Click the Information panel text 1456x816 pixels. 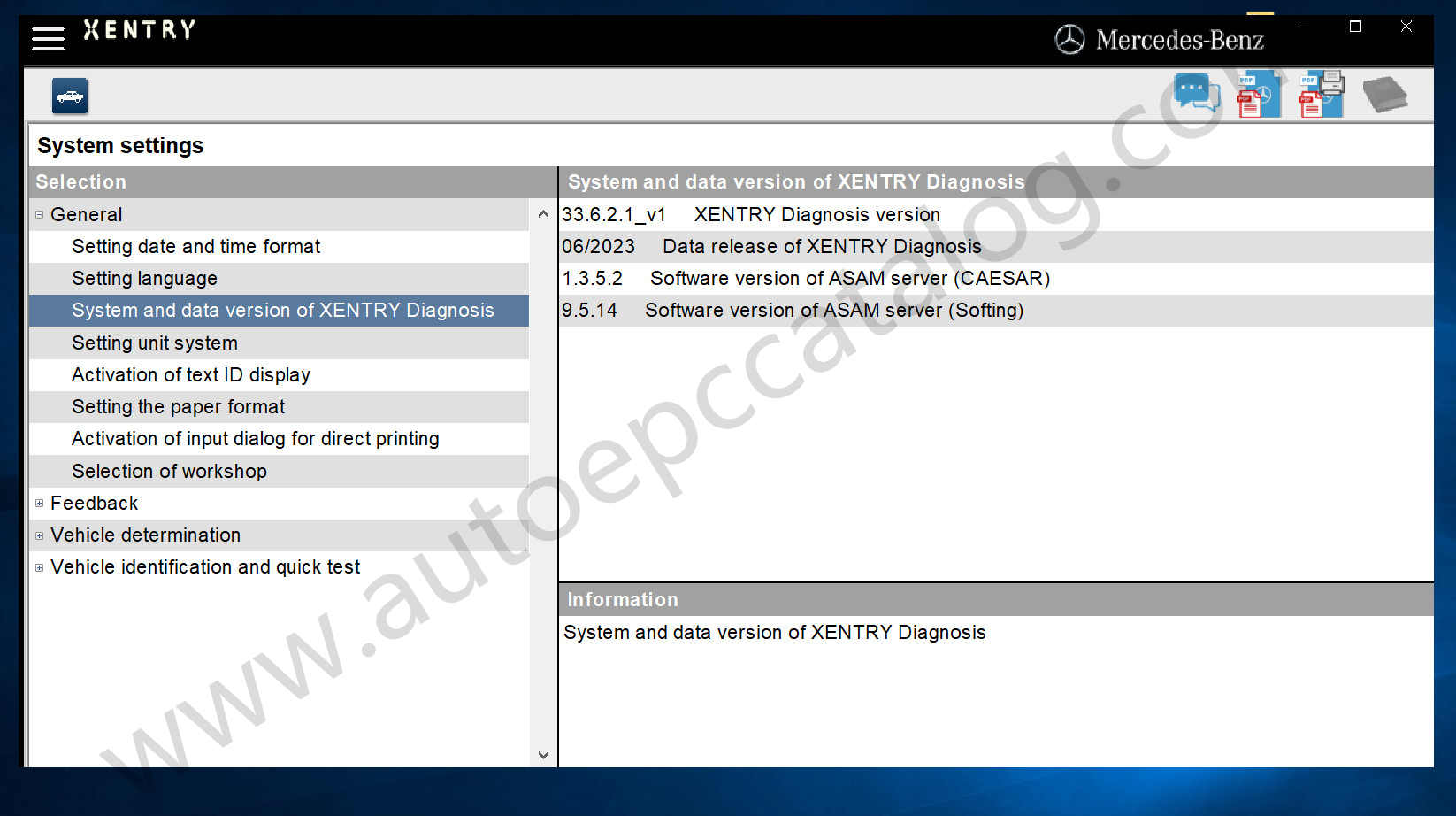[x=775, y=633]
